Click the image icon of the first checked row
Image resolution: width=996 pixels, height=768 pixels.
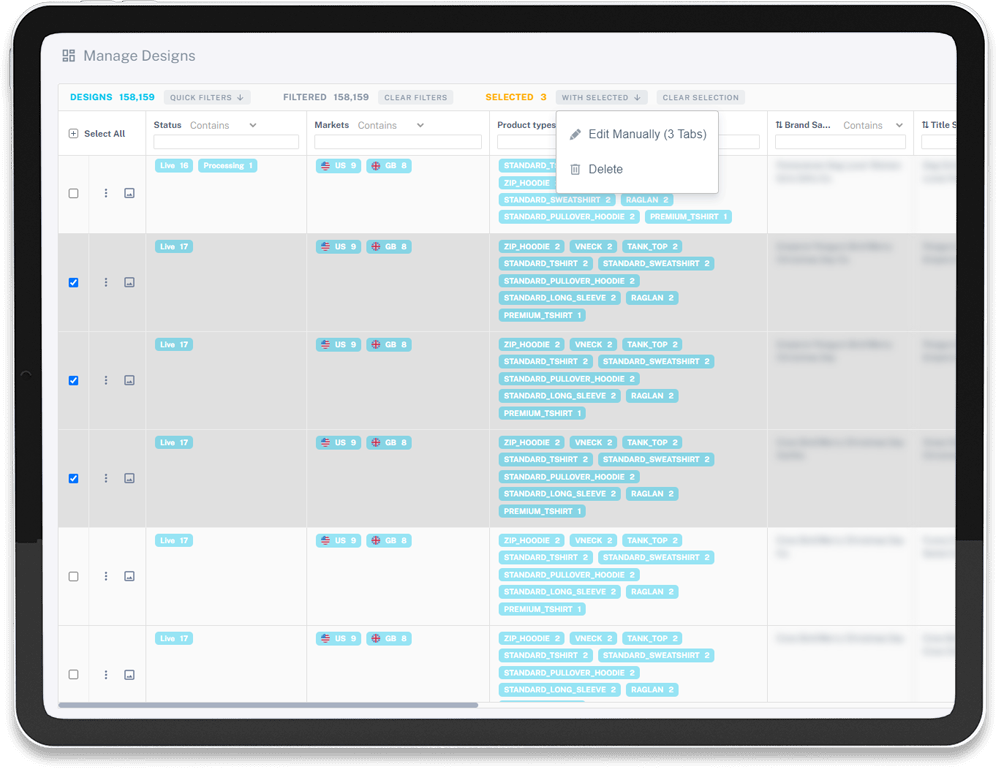(129, 282)
